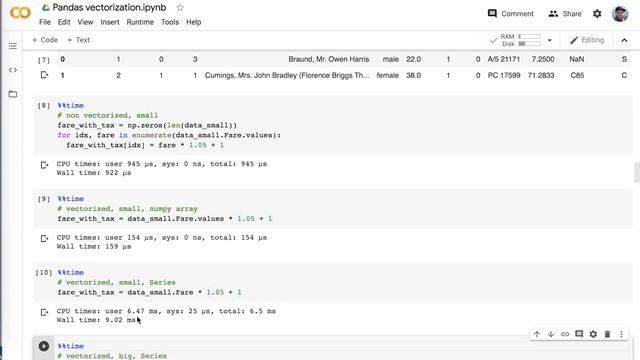
Task: Click '# vectorized, small, numpy array' comment
Action: (127, 209)
